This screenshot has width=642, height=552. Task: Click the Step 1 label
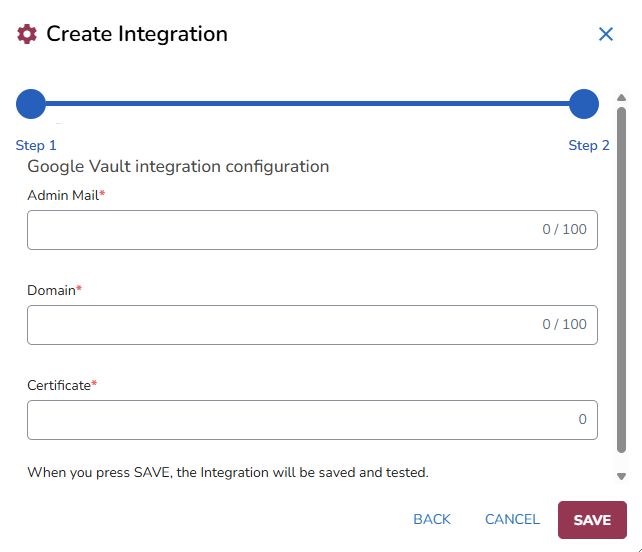click(x=36, y=145)
